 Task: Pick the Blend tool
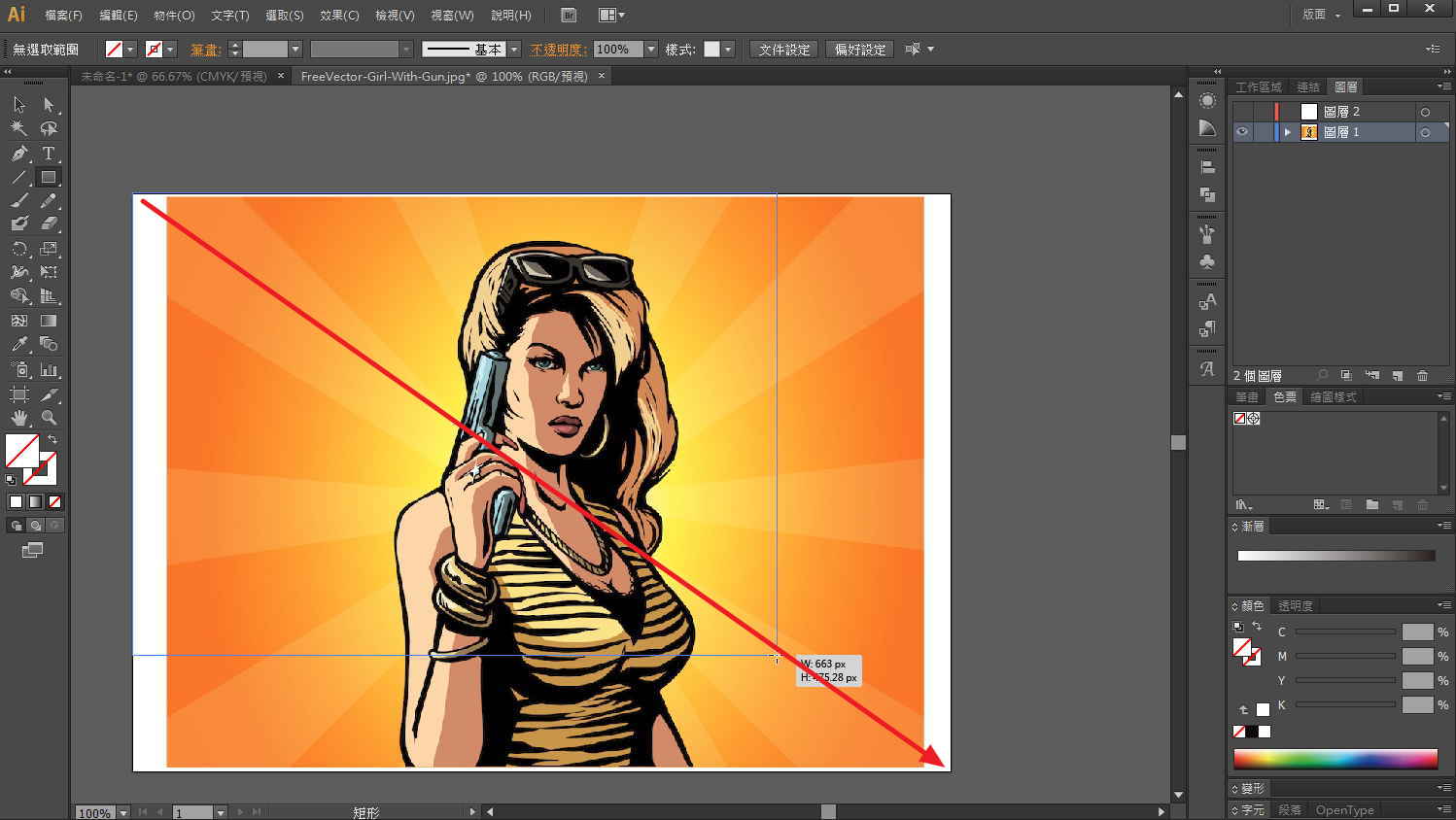click(x=49, y=345)
